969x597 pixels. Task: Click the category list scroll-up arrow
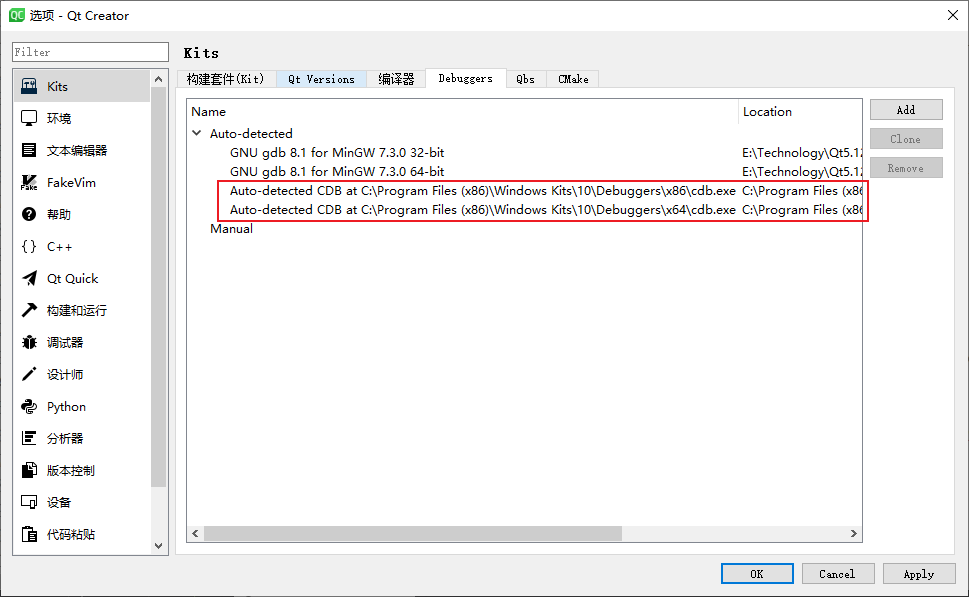(x=158, y=79)
